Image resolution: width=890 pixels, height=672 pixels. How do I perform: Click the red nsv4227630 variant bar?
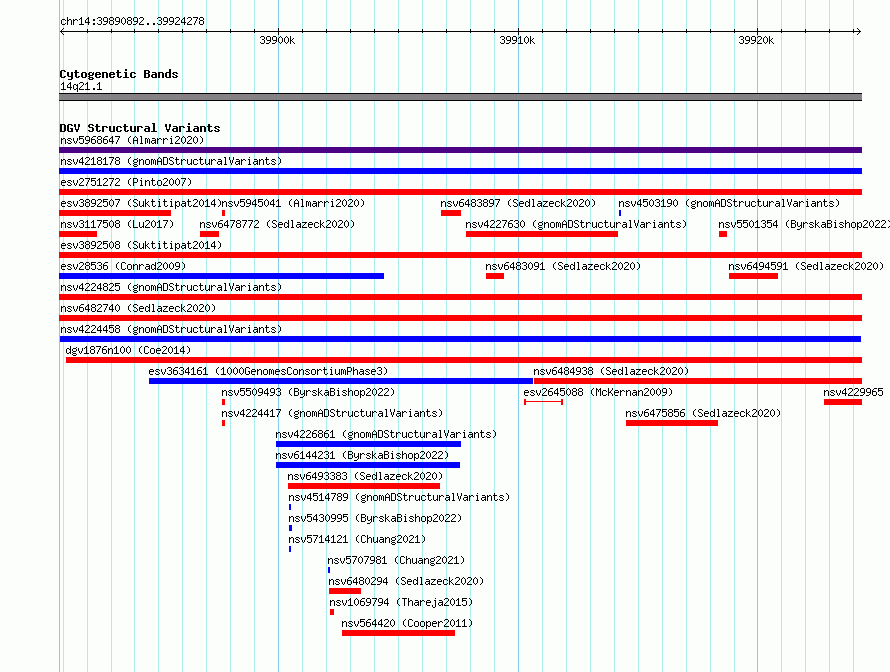tap(542, 234)
